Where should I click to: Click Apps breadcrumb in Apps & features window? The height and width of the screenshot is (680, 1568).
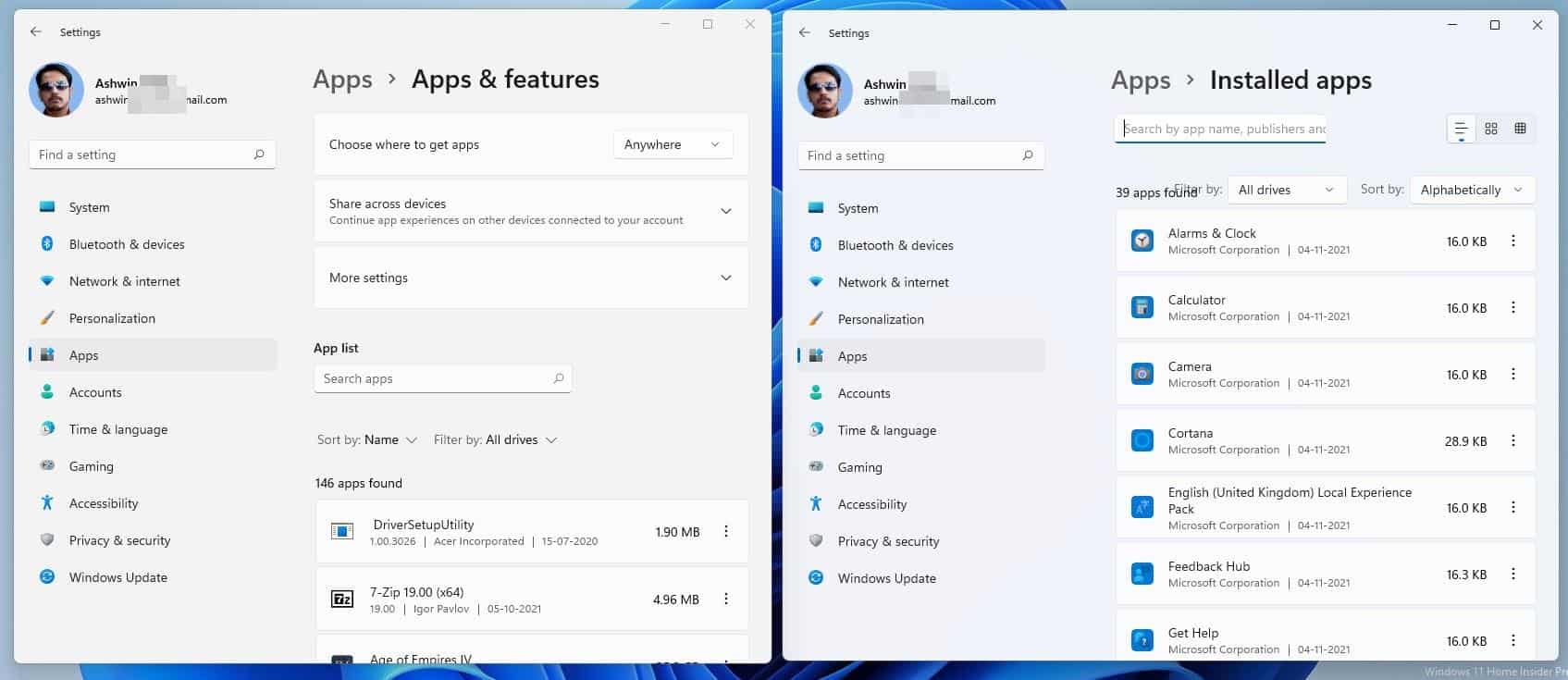(x=342, y=80)
